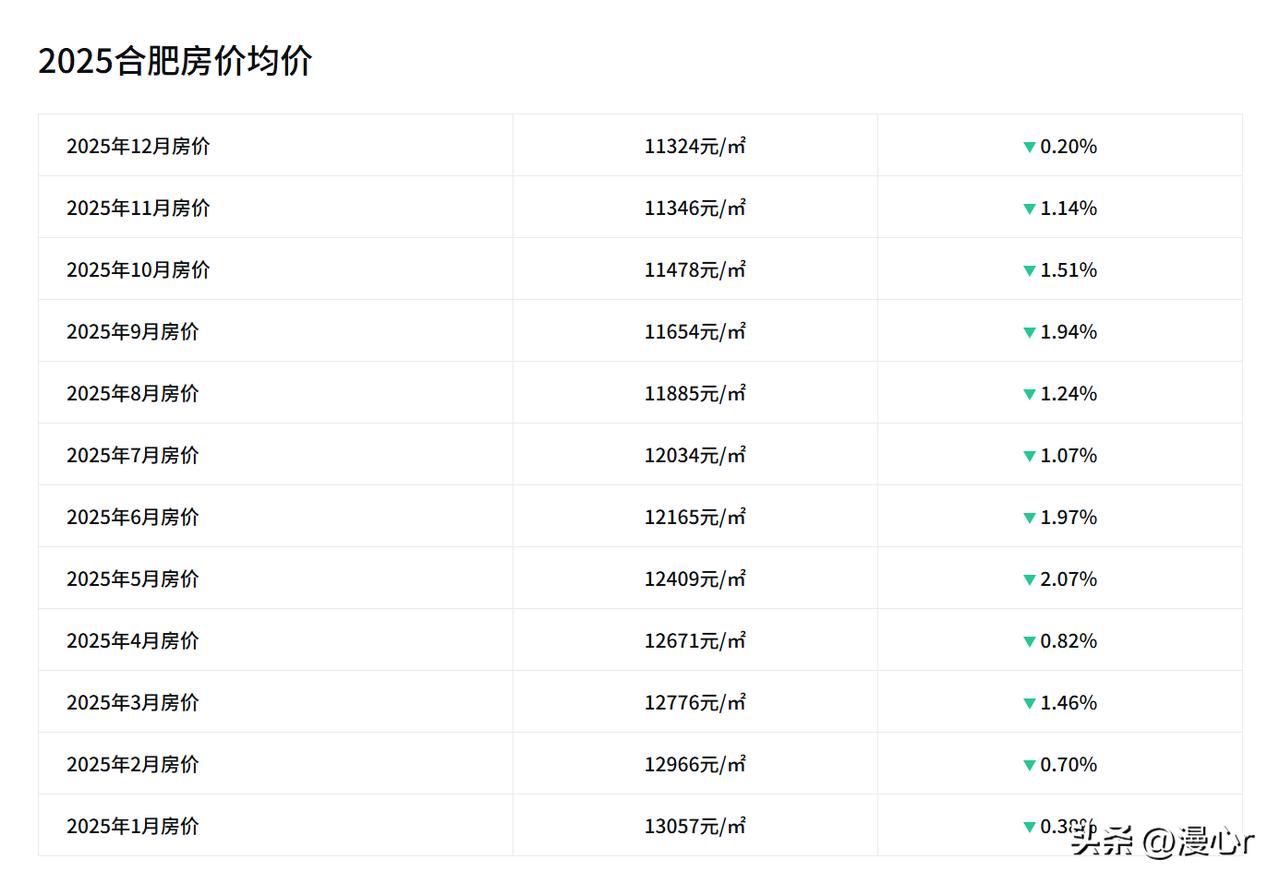Screen dimensions: 1280x883
Task: Click the down arrow next to 0.82%
Action: (1029, 642)
